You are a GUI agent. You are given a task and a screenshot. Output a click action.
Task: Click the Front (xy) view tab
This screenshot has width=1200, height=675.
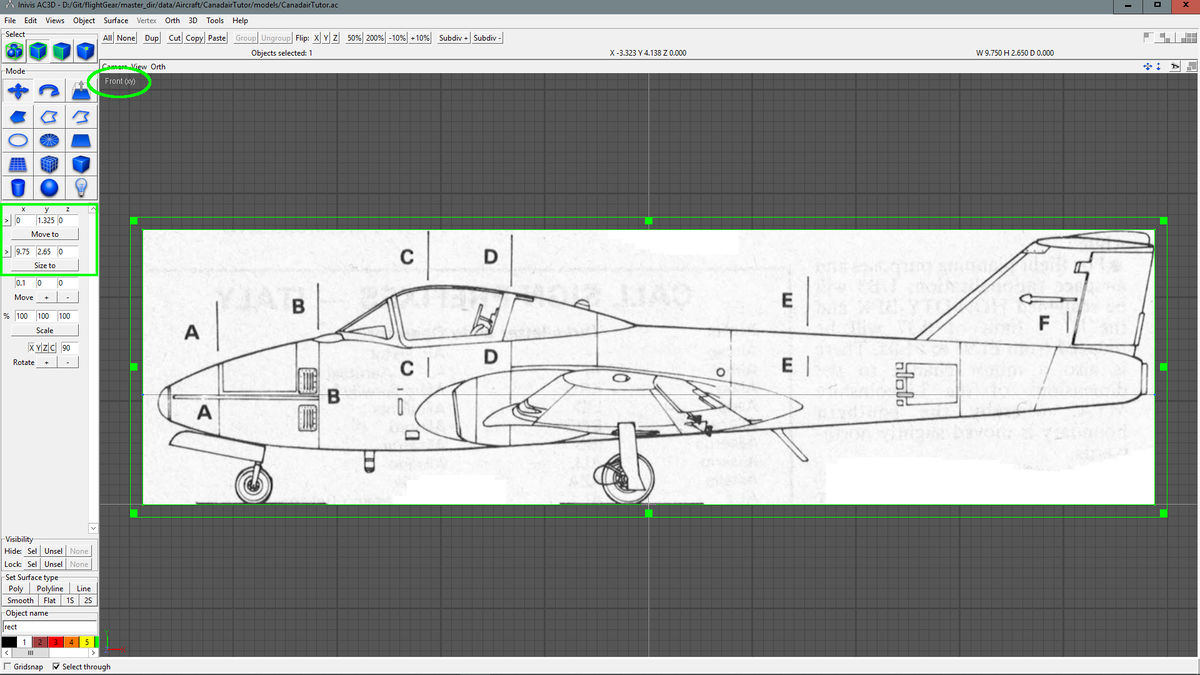[120, 81]
